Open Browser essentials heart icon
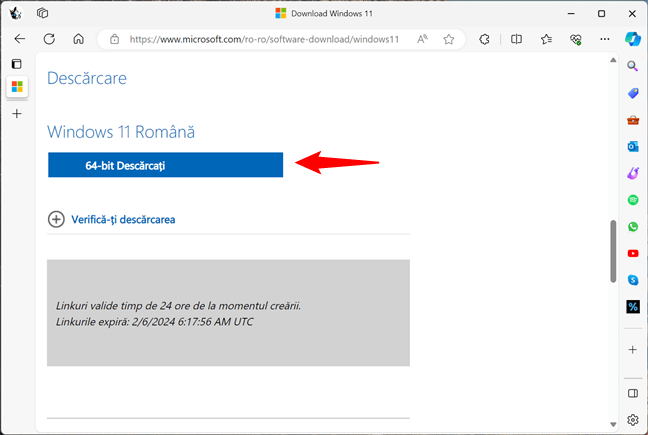 click(576, 39)
